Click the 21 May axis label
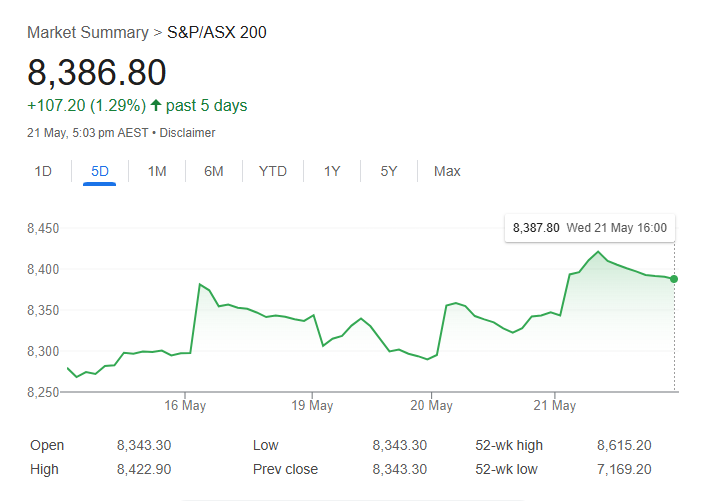The width and height of the screenshot is (709, 501). (554, 405)
